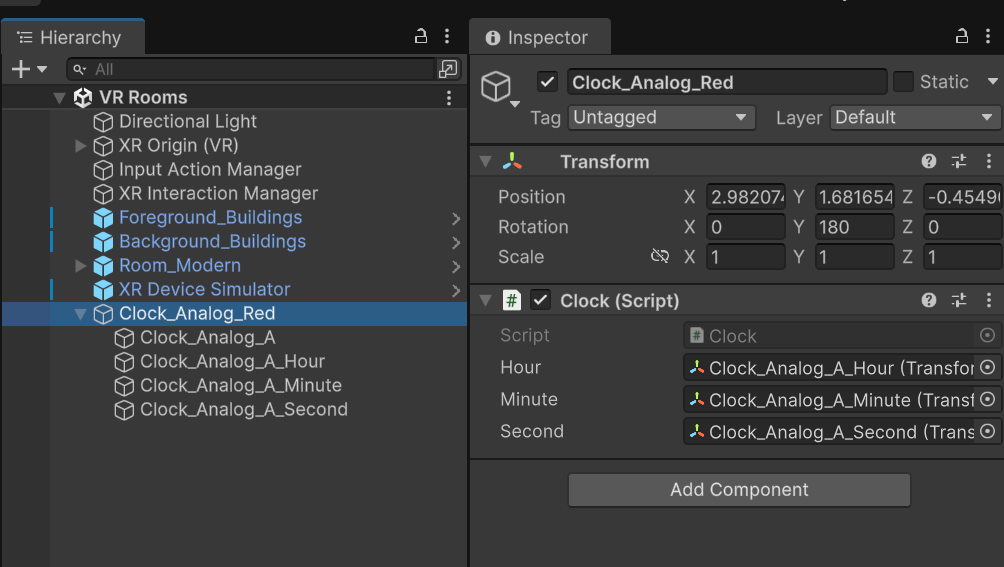This screenshot has height=567, width=1004.
Task: Click the Hierarchy panel lock icon
Action: (x=421, y=37)
